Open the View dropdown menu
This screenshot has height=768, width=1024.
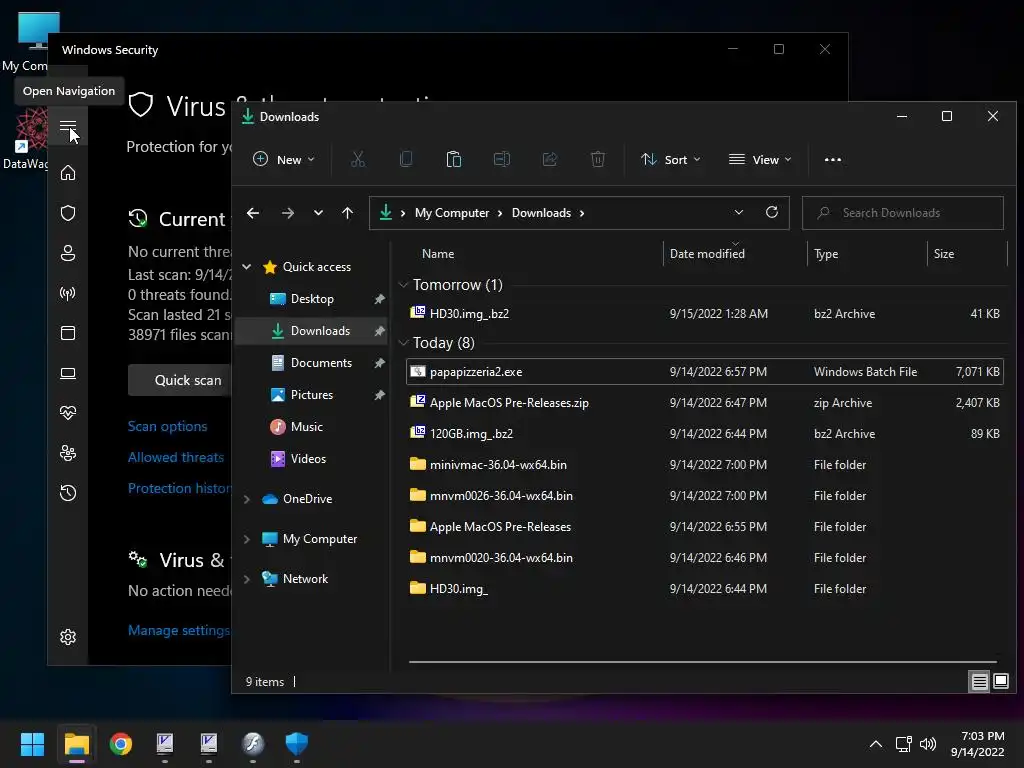[760, 159]
